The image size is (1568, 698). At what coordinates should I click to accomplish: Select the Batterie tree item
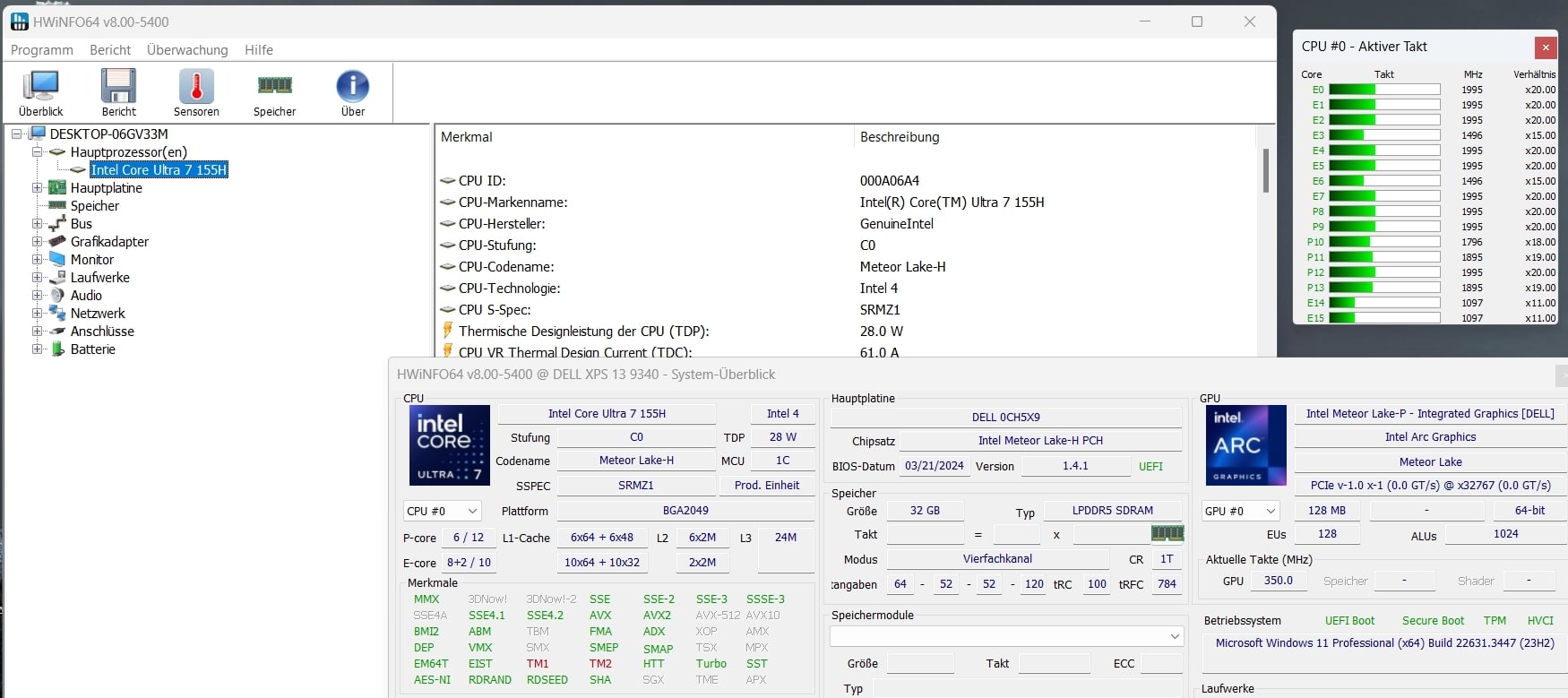[92, 349]
